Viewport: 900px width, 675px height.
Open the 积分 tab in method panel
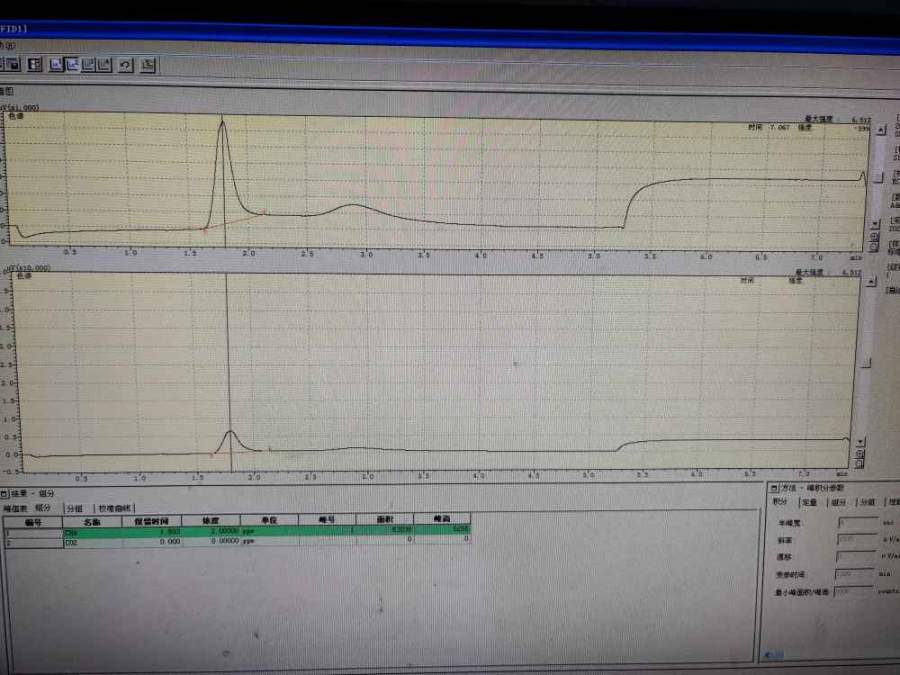coord(779,502)
